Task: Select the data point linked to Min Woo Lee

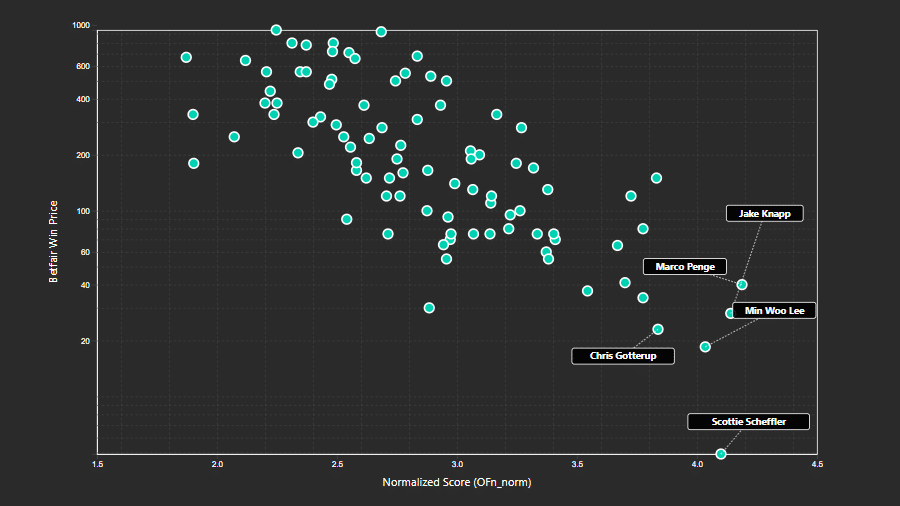Action: [x=705, y=347]
